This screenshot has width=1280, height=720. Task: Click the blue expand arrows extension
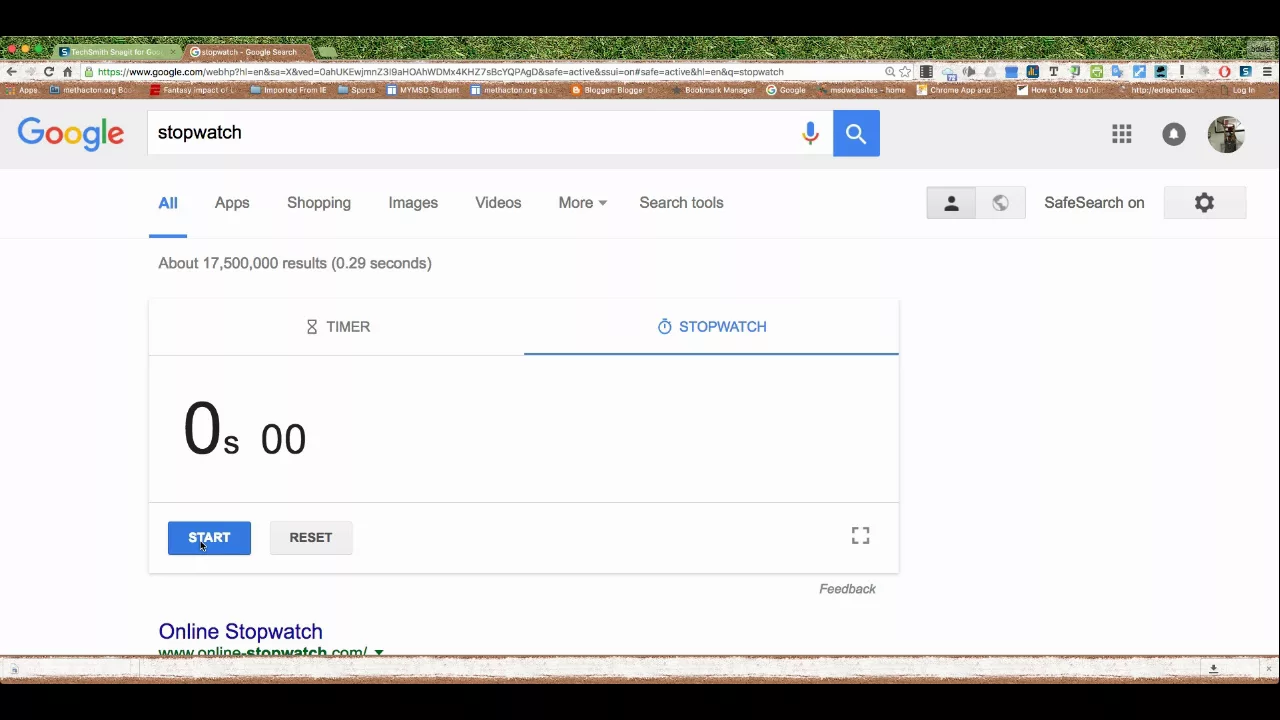pos(1139,72)
